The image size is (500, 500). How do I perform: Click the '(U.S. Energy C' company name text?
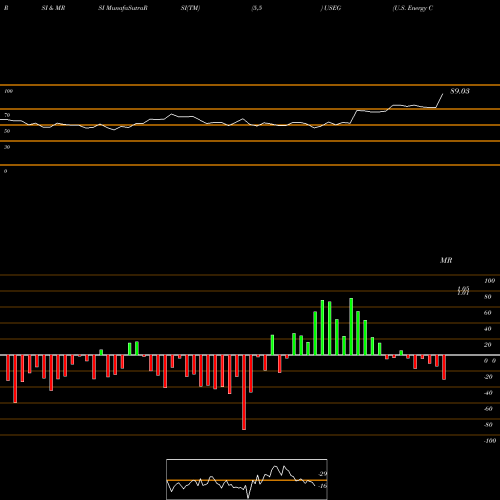413,8
